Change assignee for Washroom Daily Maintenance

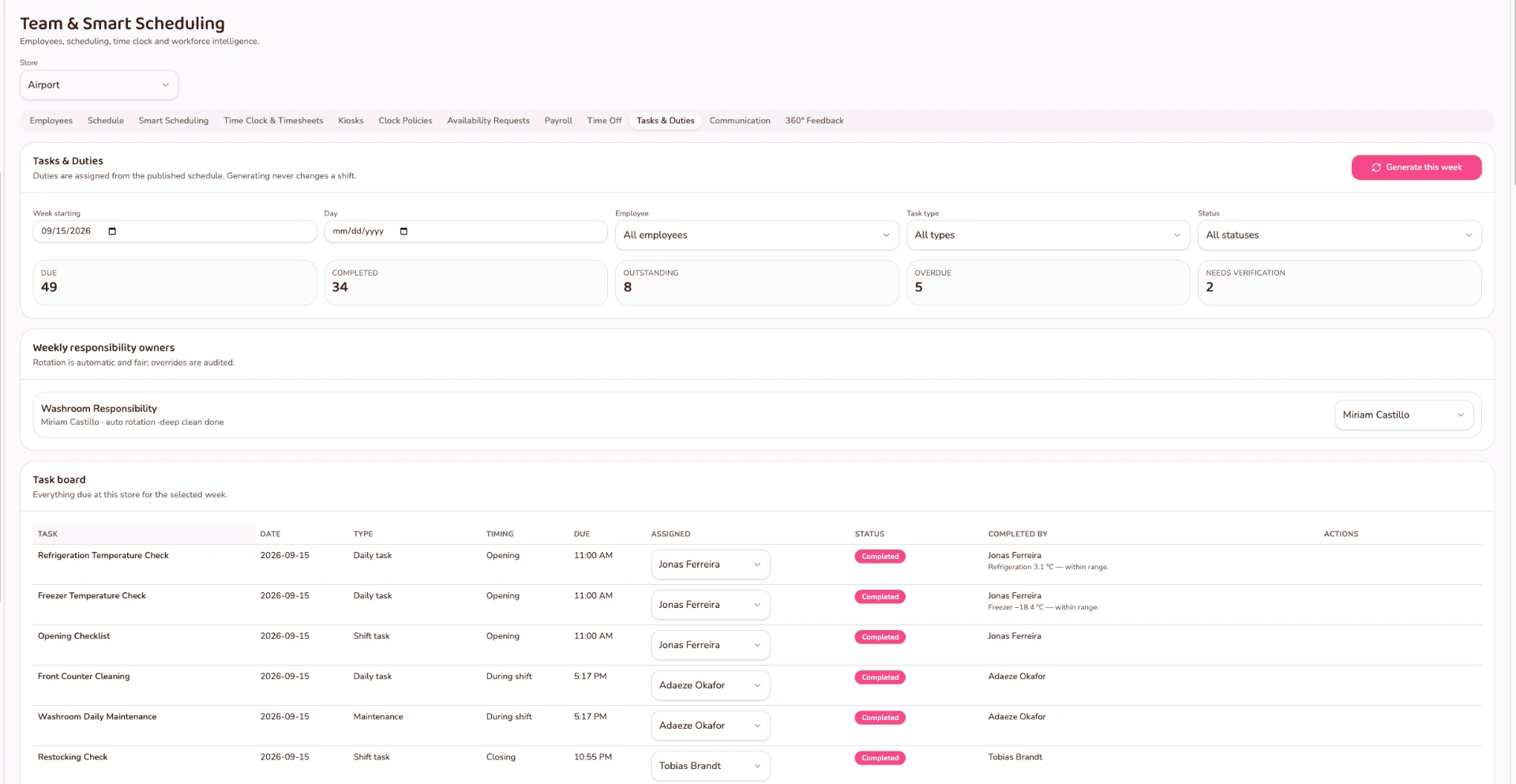[710, 726]
